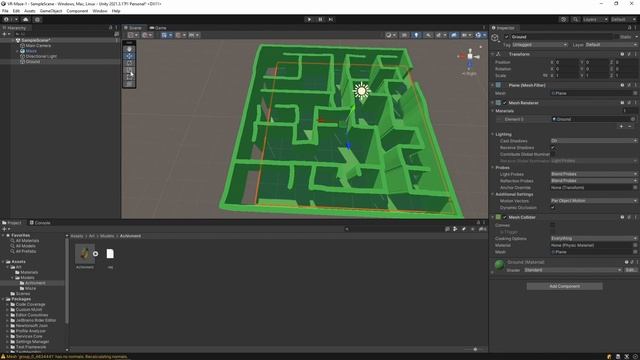Viewport: 640px width, 360px height.
Task: Open Cast Shadows dropdown
Action: [594, 141]
